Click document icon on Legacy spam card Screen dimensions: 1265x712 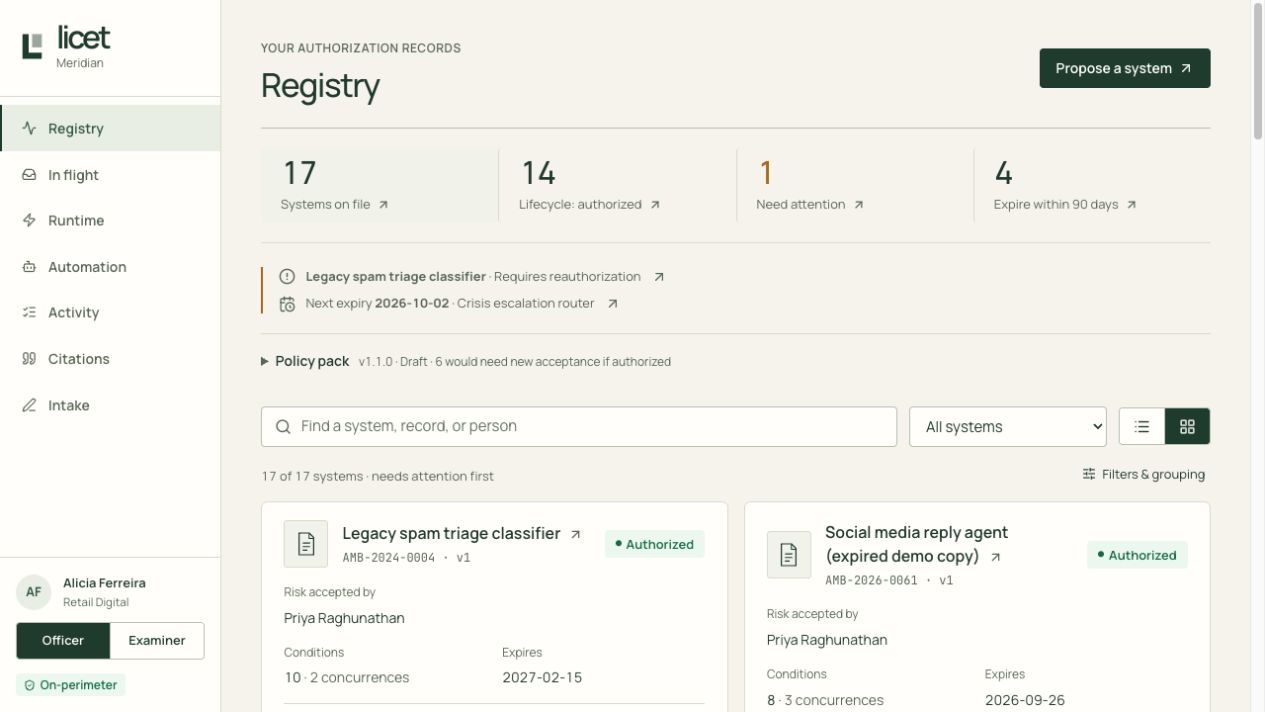tap(306, 544)
